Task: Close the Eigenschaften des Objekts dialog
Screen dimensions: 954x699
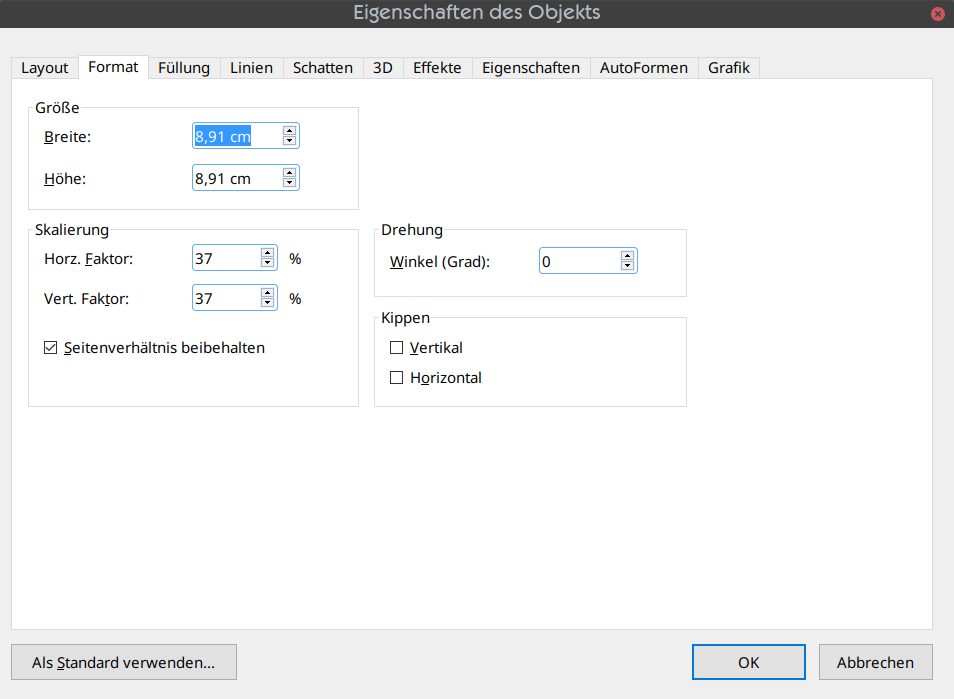Action: 938,13
